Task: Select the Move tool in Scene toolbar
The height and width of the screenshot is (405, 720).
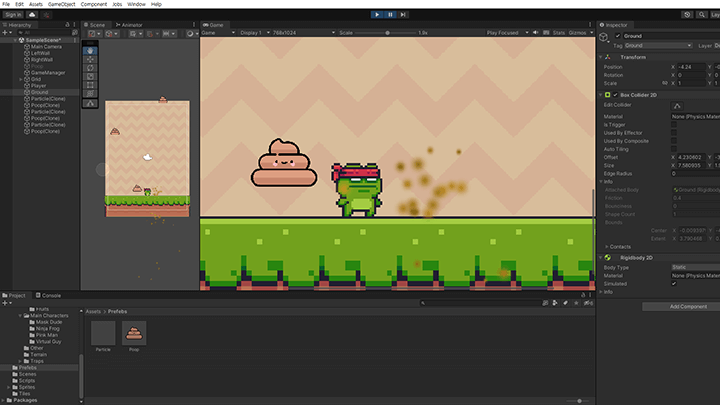Action: [x=90, y=59]
